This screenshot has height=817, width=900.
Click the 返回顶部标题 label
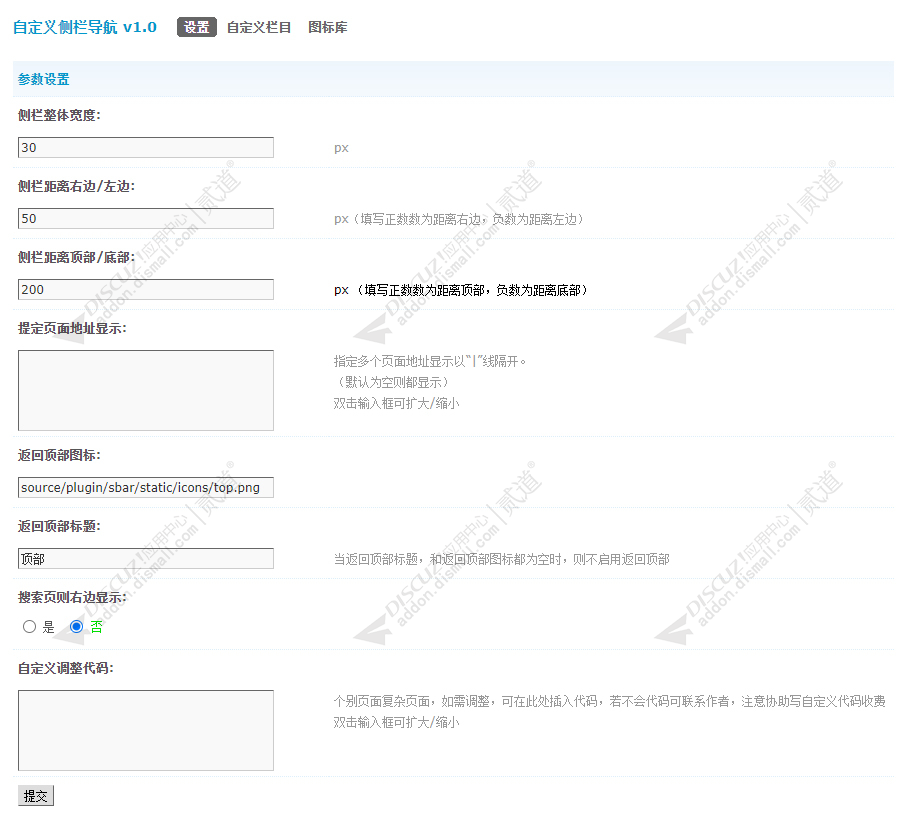[59, 526]
